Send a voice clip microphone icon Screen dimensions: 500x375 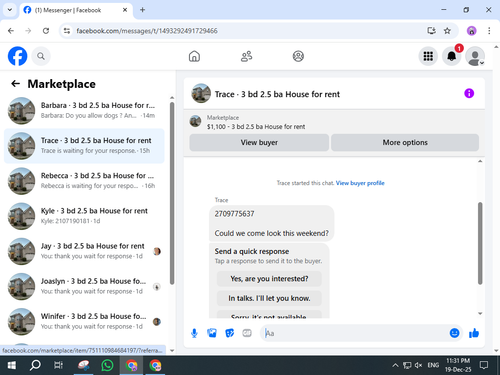[x=194, y=333]
